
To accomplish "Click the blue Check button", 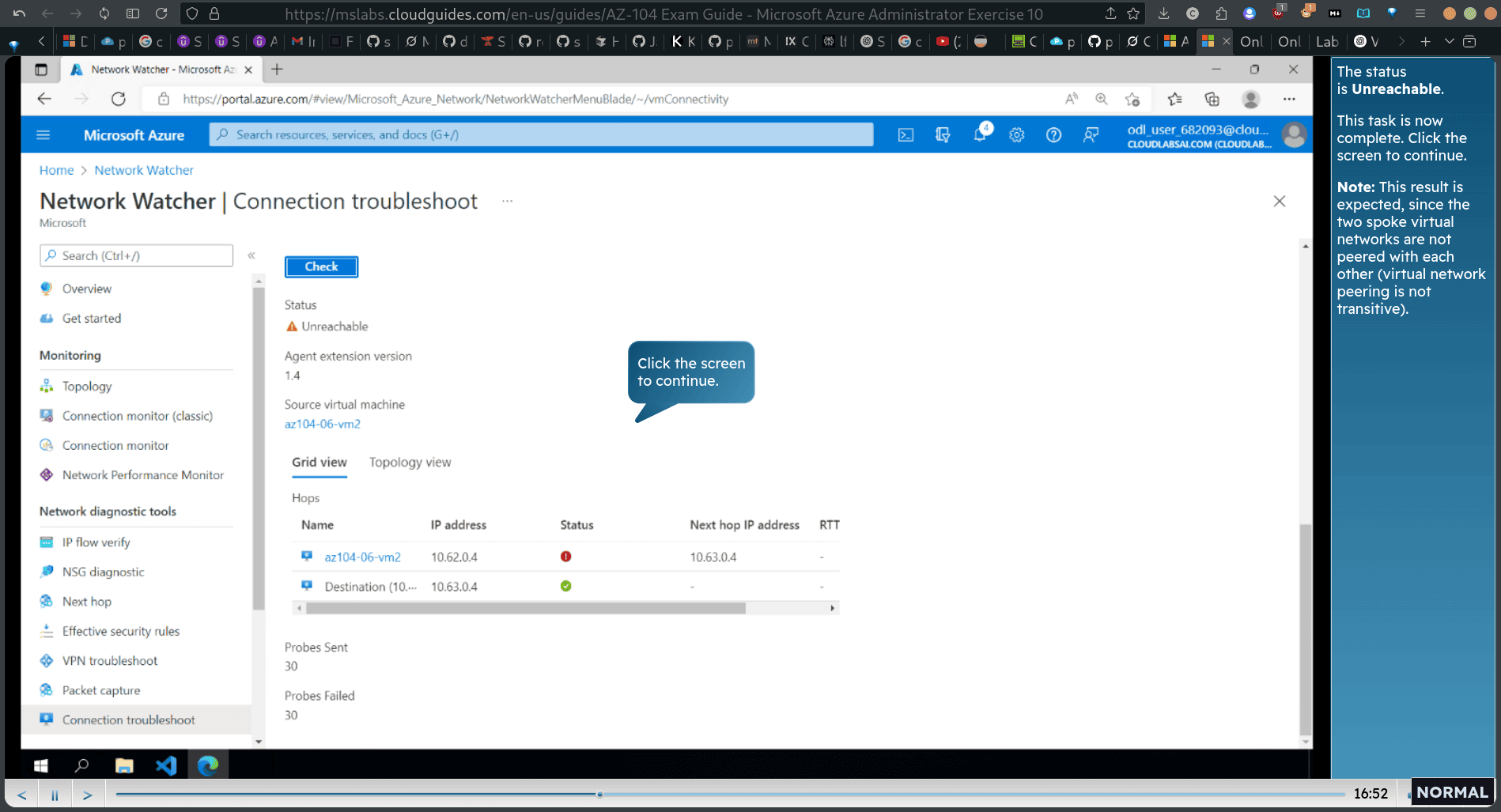I will click(321, 266).
